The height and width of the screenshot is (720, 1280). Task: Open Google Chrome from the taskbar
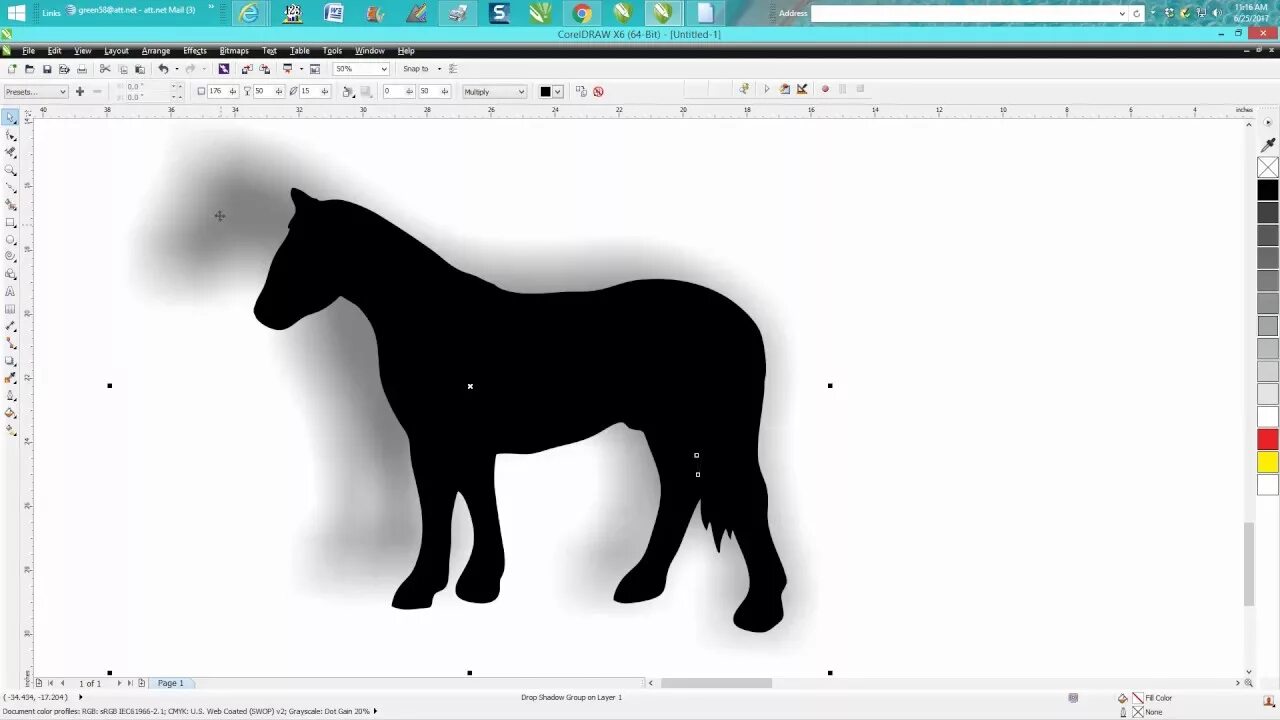click(582, 13)
